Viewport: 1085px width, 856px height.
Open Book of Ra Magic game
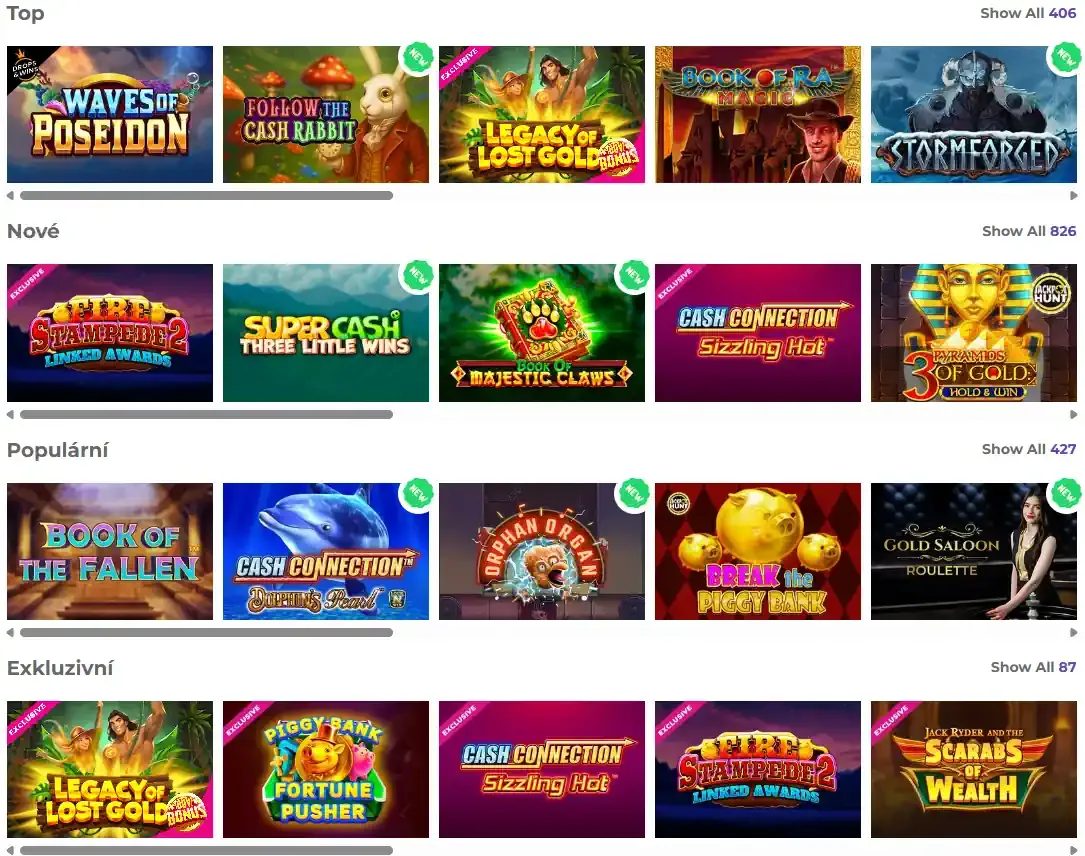coord(758,114)
